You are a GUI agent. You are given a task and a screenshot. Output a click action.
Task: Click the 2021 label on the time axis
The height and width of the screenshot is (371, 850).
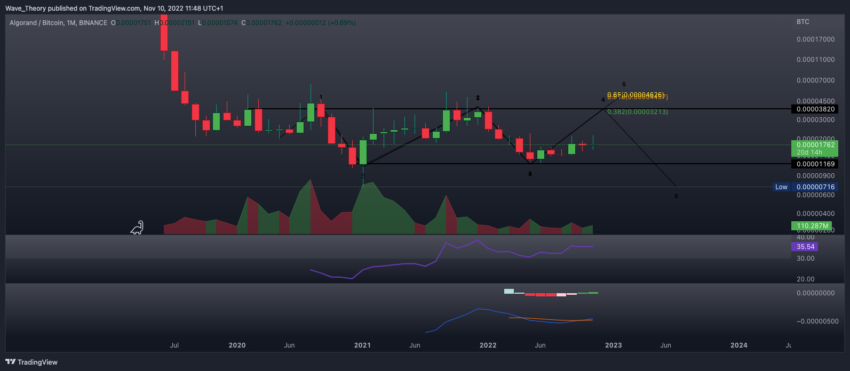pos(362,345)
